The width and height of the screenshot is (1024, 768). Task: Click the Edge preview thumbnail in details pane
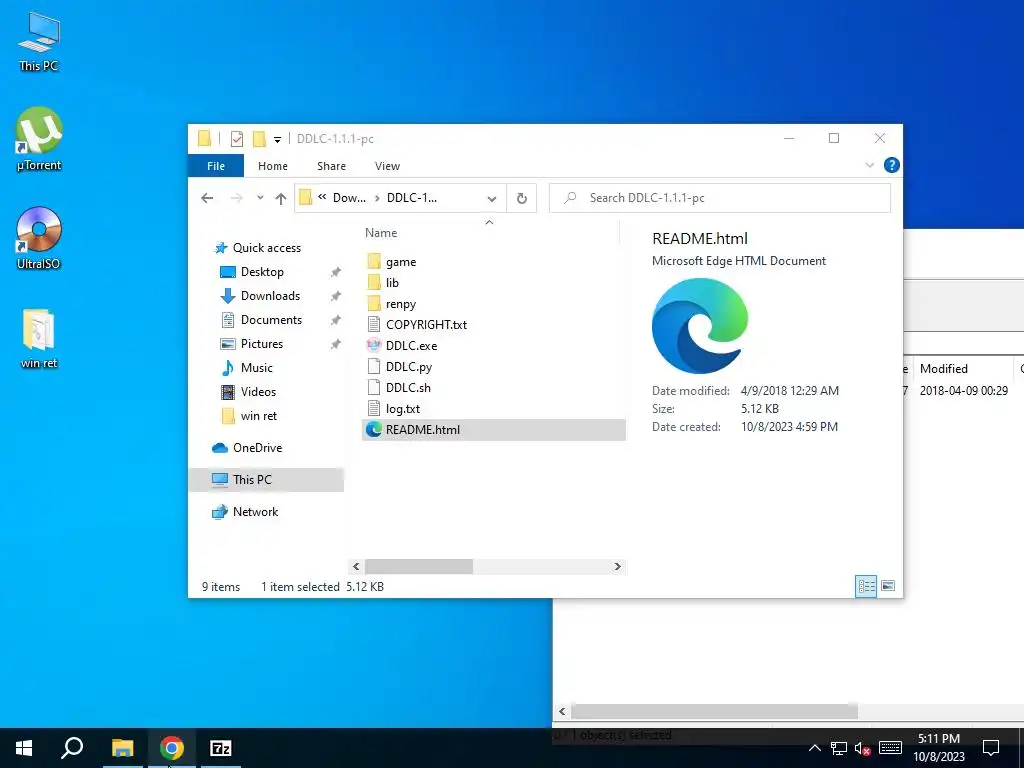point(699,325)
